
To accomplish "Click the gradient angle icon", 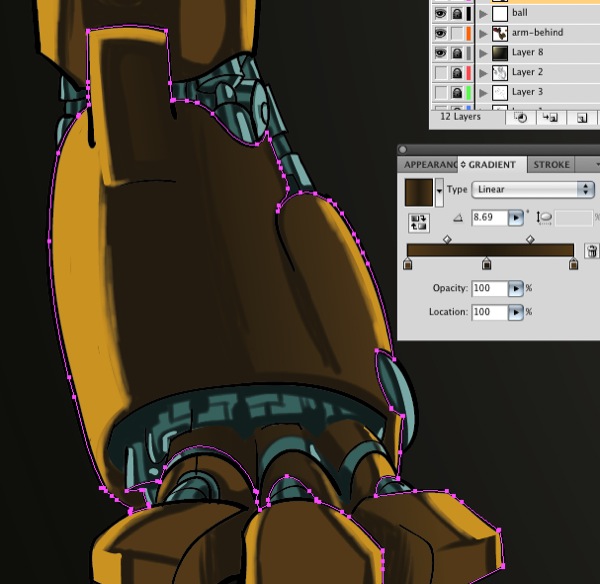I will [458, 219].
